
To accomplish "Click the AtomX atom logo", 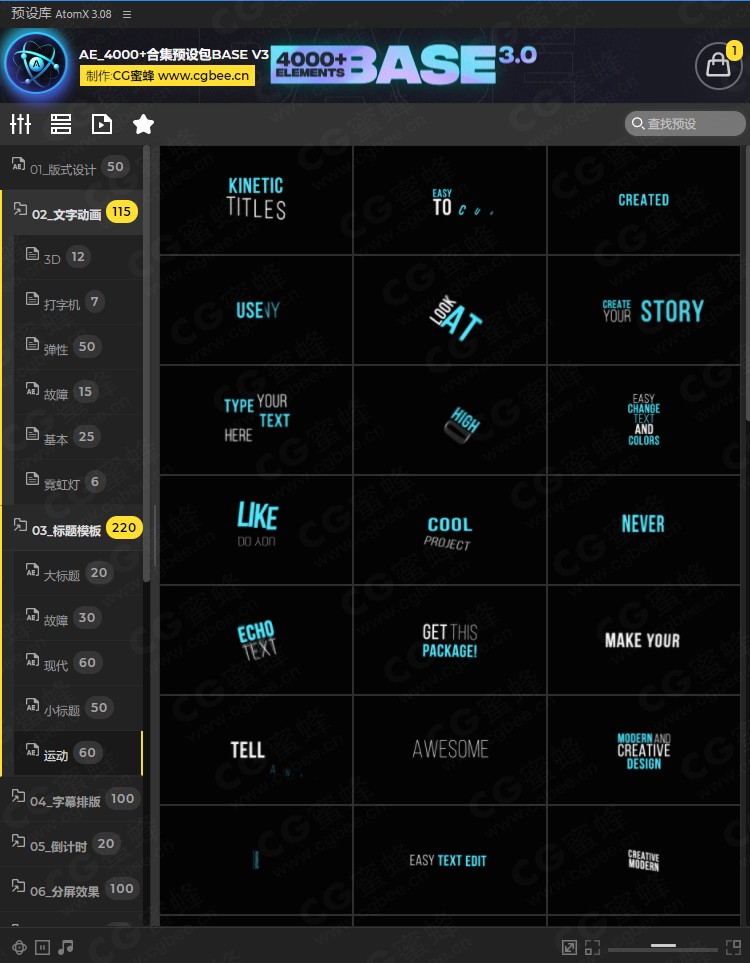I will tap(35, 64).
